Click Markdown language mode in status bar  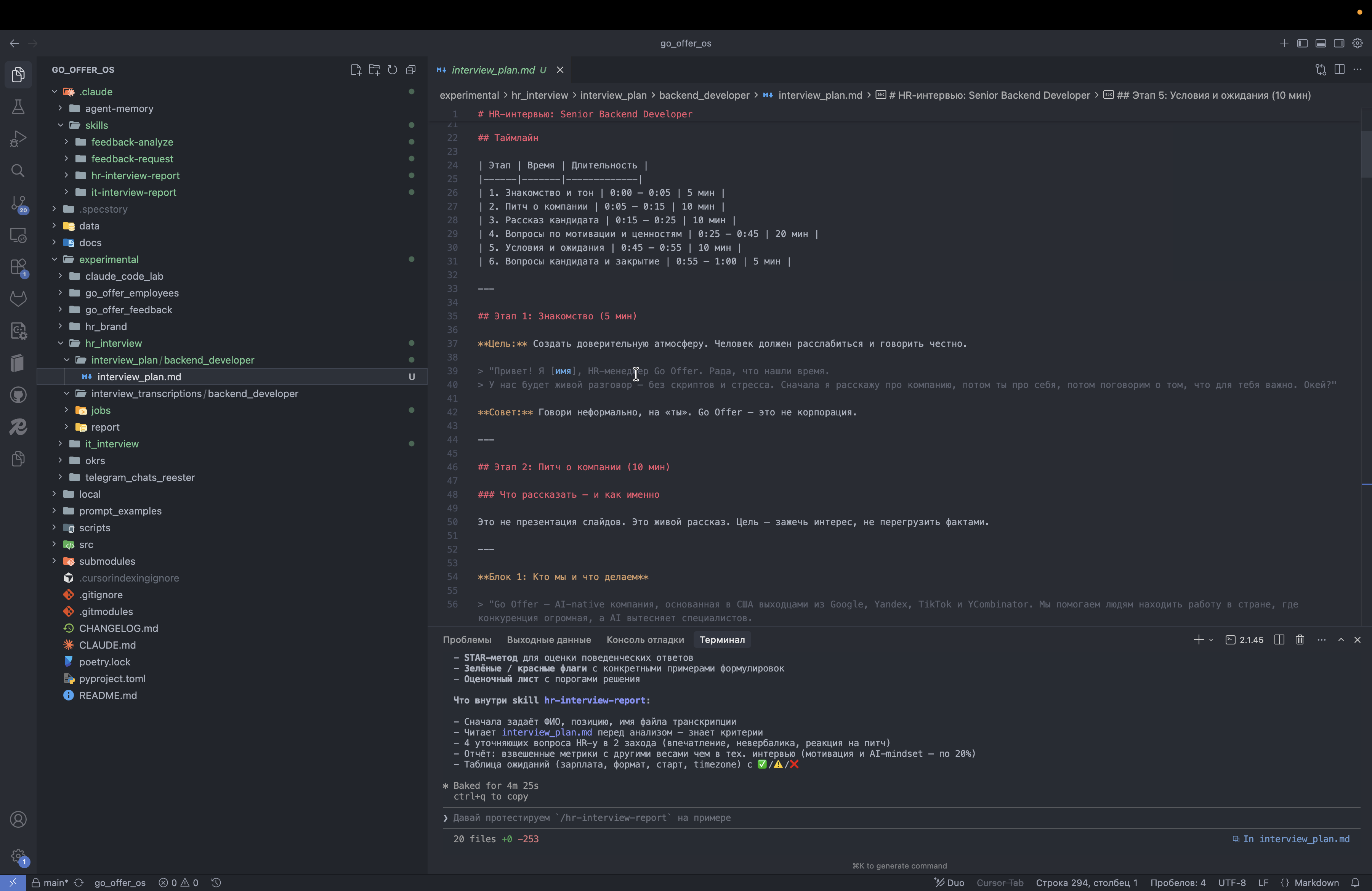tap(1316, 882)
